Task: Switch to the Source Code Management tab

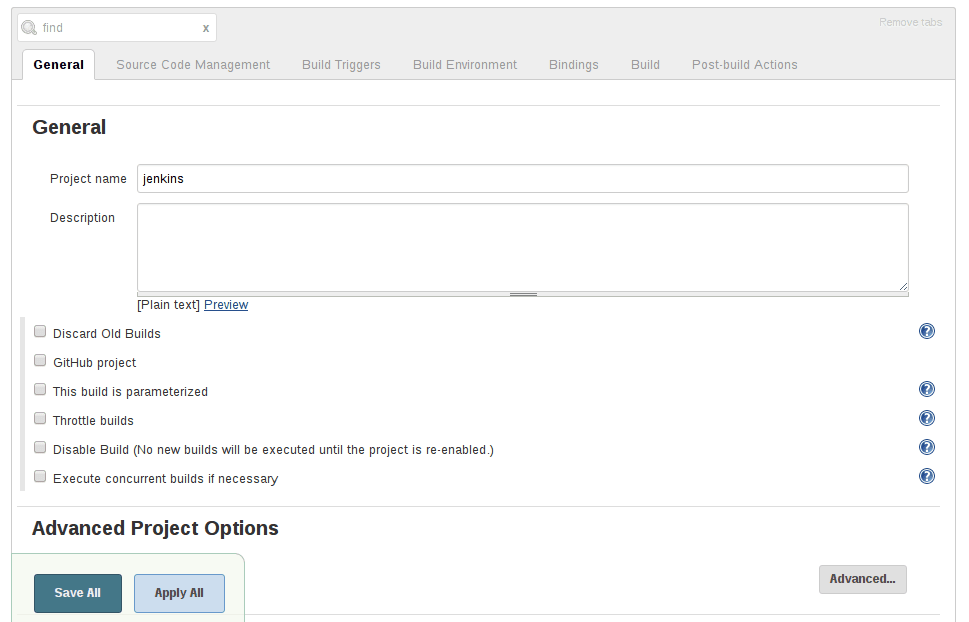Action: coord(192,64)
